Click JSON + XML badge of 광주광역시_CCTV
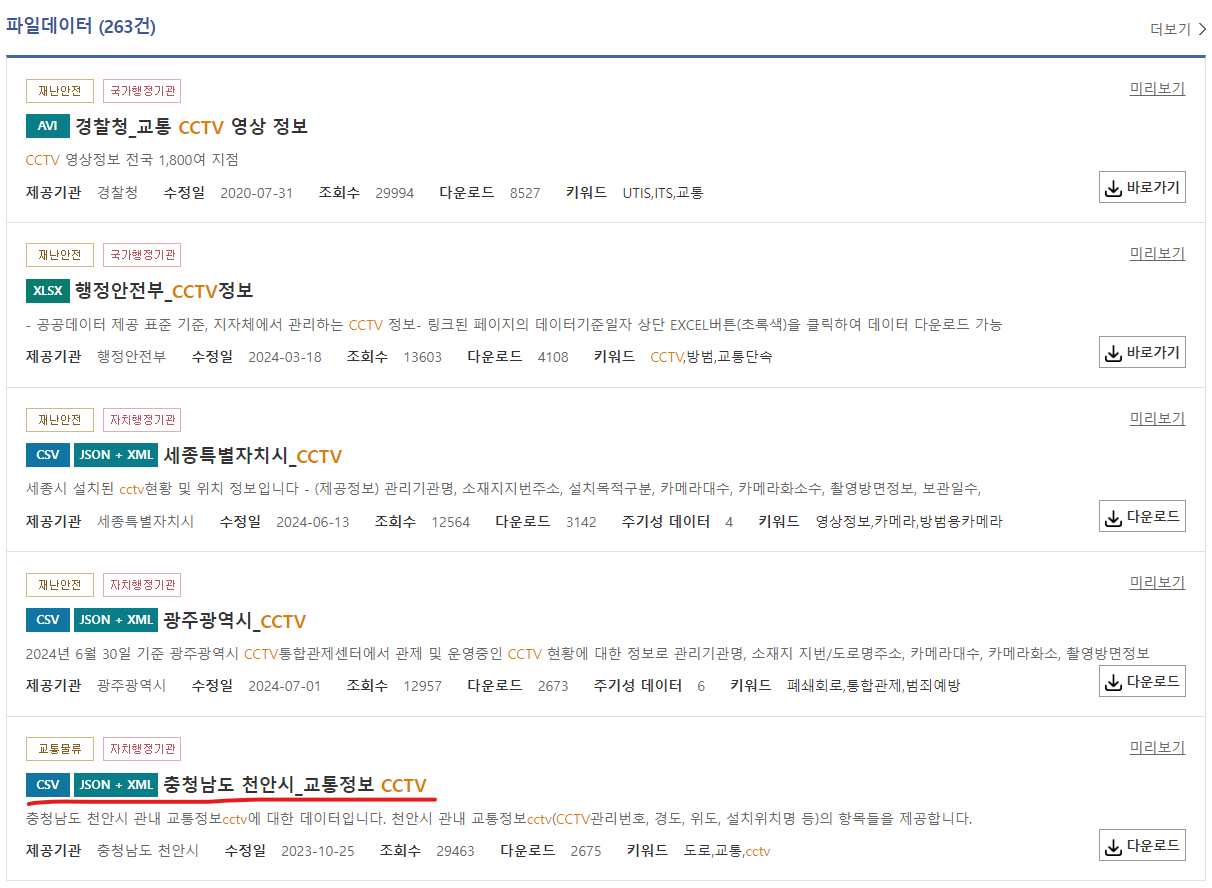This screenshot has height=888, width=1212. (116, 620)
